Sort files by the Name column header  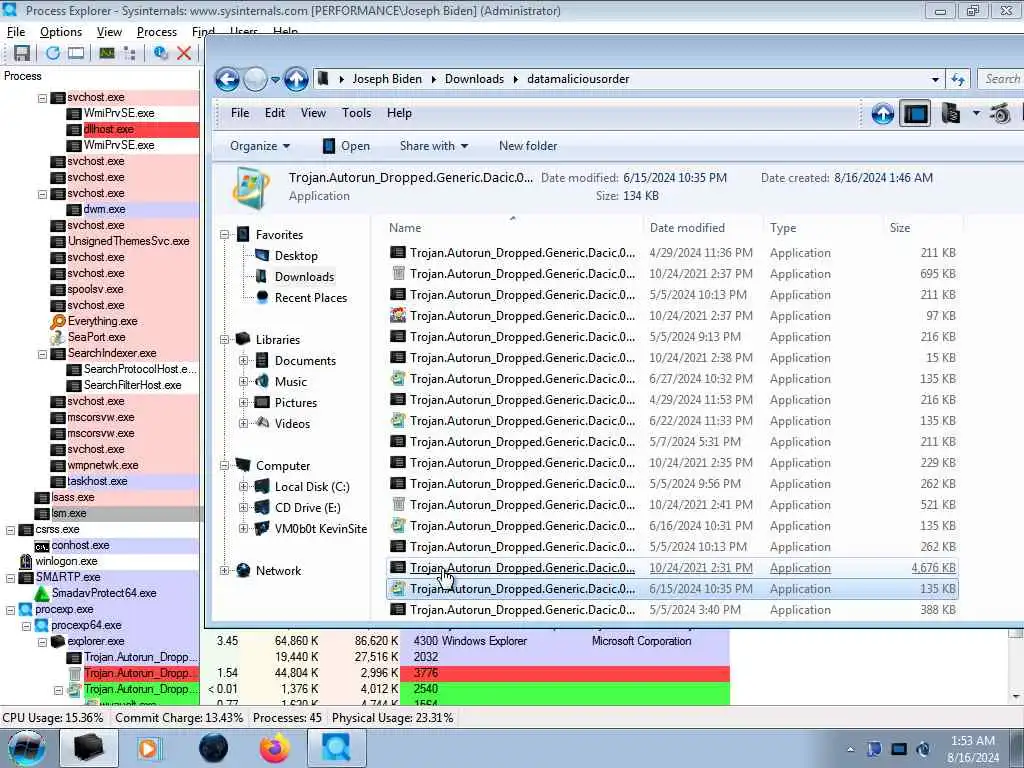[513, 228]
